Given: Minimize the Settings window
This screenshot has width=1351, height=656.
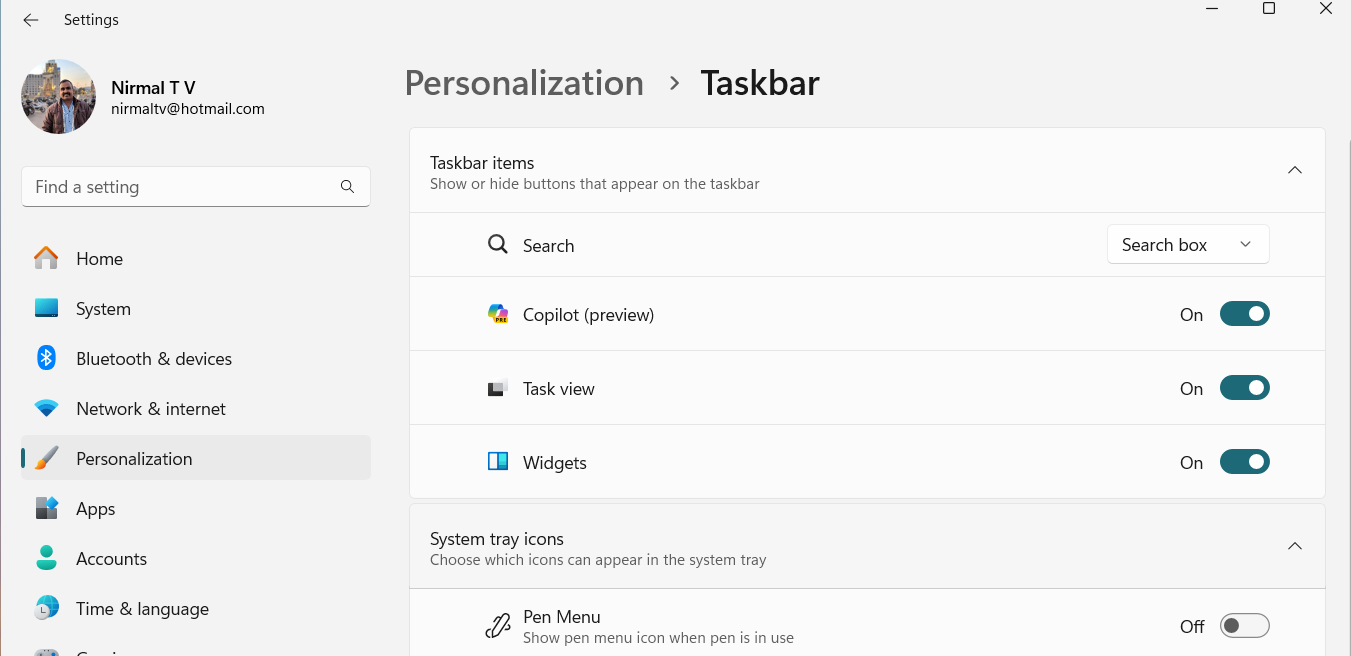Looking at the screenshot, I should coord(1212,9).
